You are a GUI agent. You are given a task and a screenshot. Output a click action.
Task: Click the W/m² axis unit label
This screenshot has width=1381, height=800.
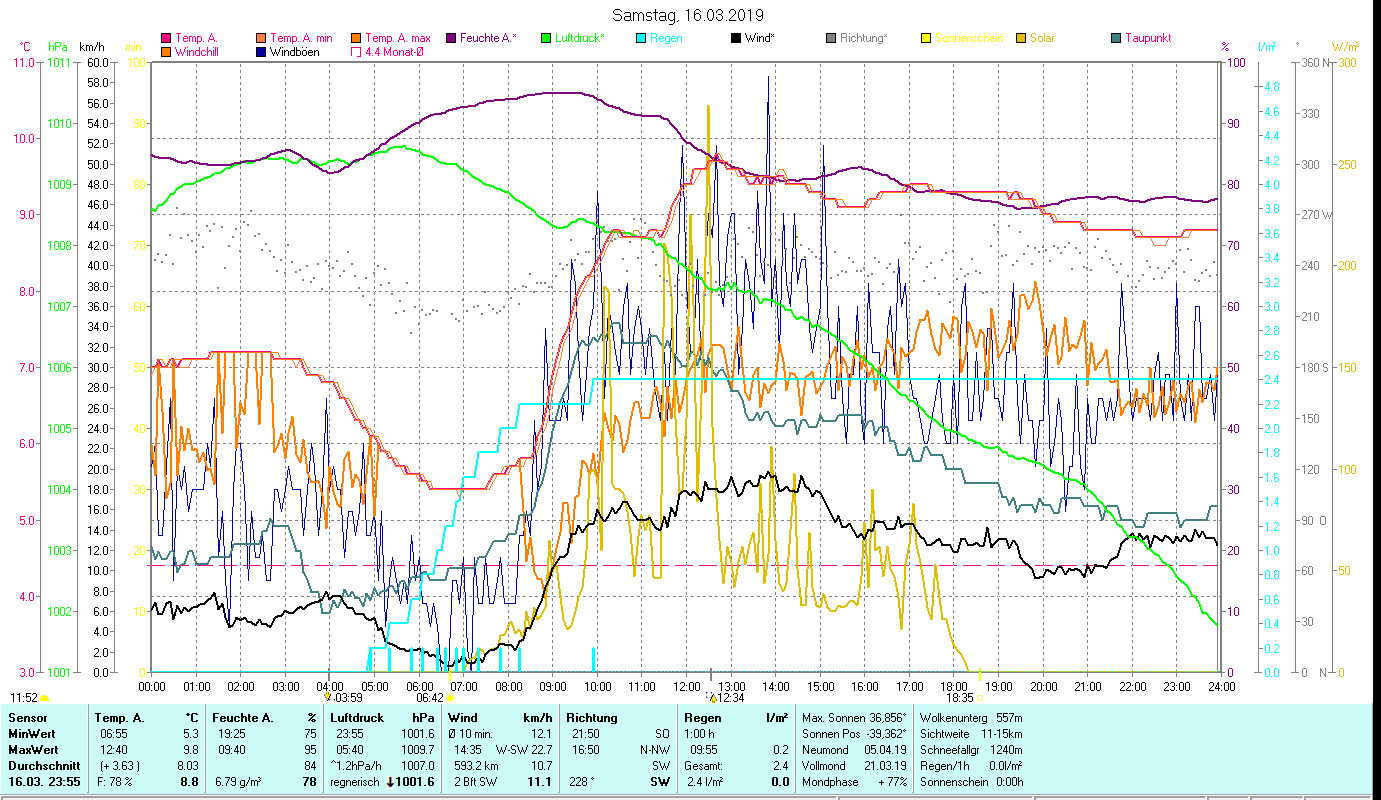(1345, 47)
